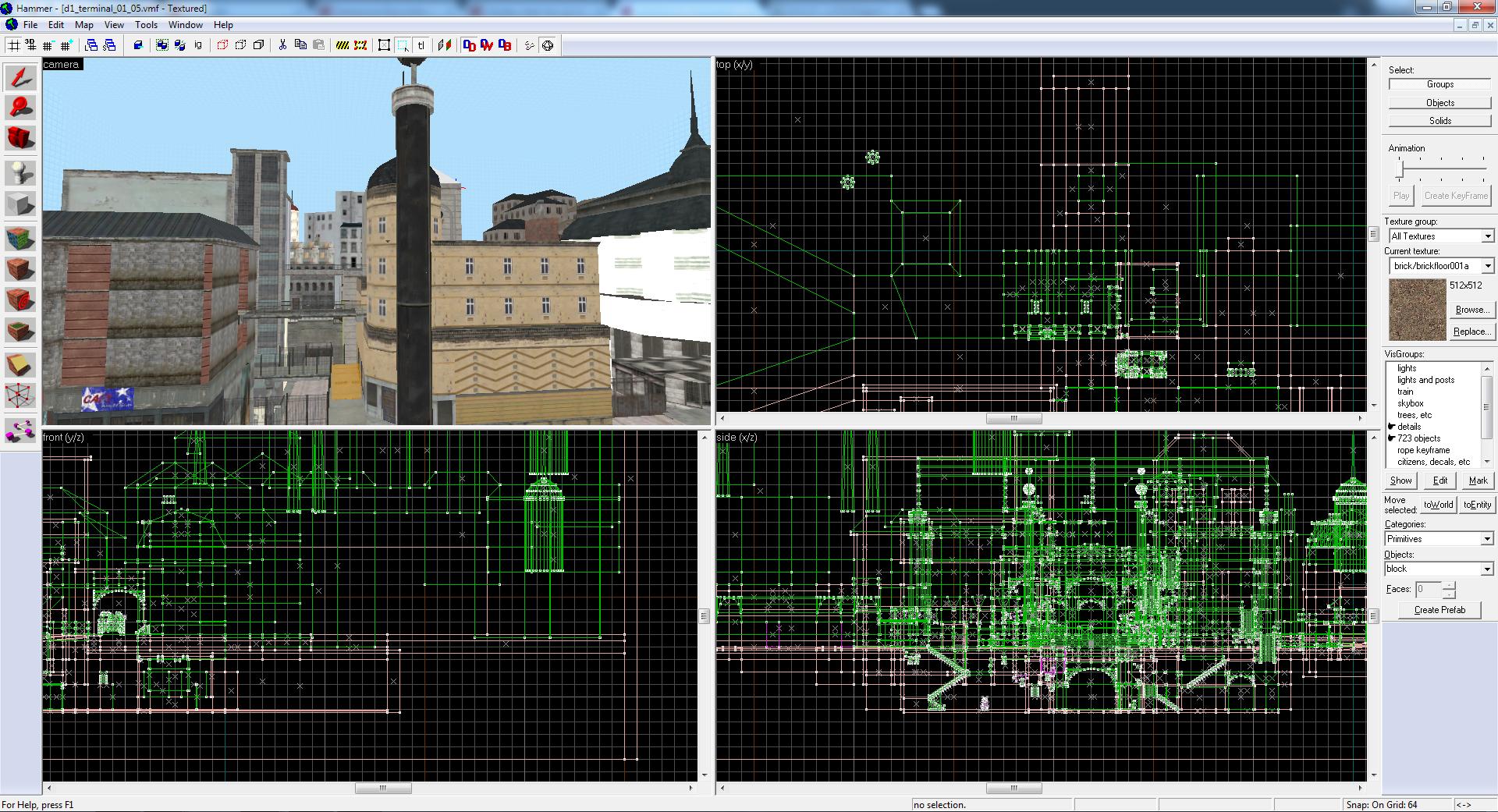This screenshot has height=812, width=1498.
Task: Activate the Magnify tool
Action: [x=21, y=108]
